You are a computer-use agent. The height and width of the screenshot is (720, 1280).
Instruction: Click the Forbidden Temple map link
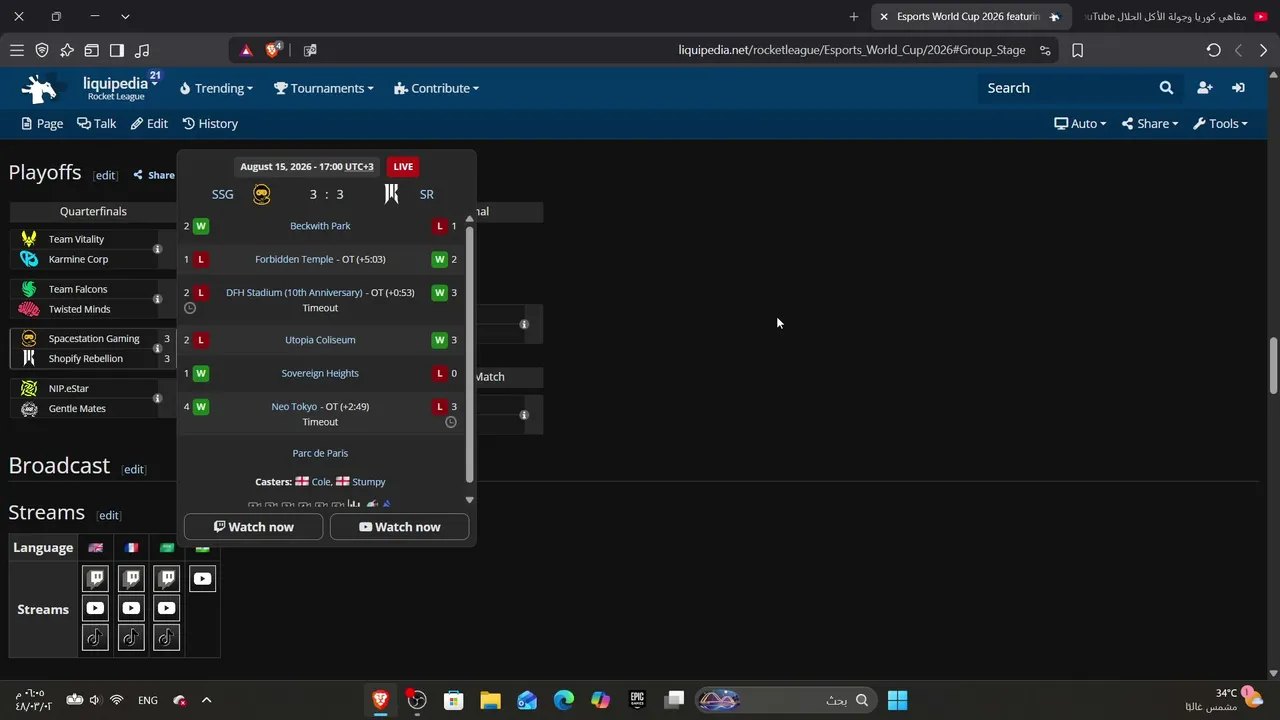pyautogui.click(x=294, y=259)
